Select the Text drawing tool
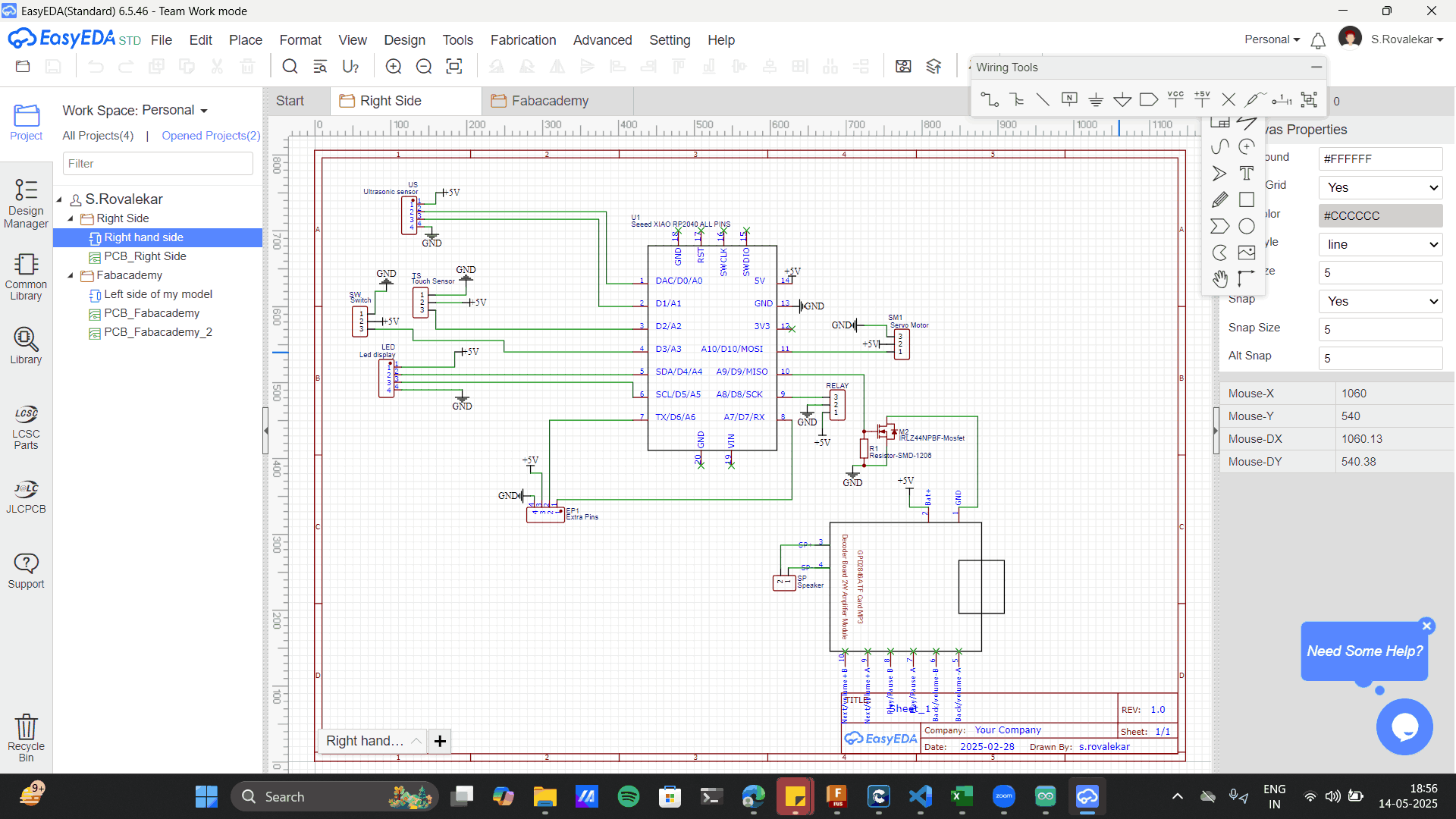1456x819 pixels. [1247, 173]
